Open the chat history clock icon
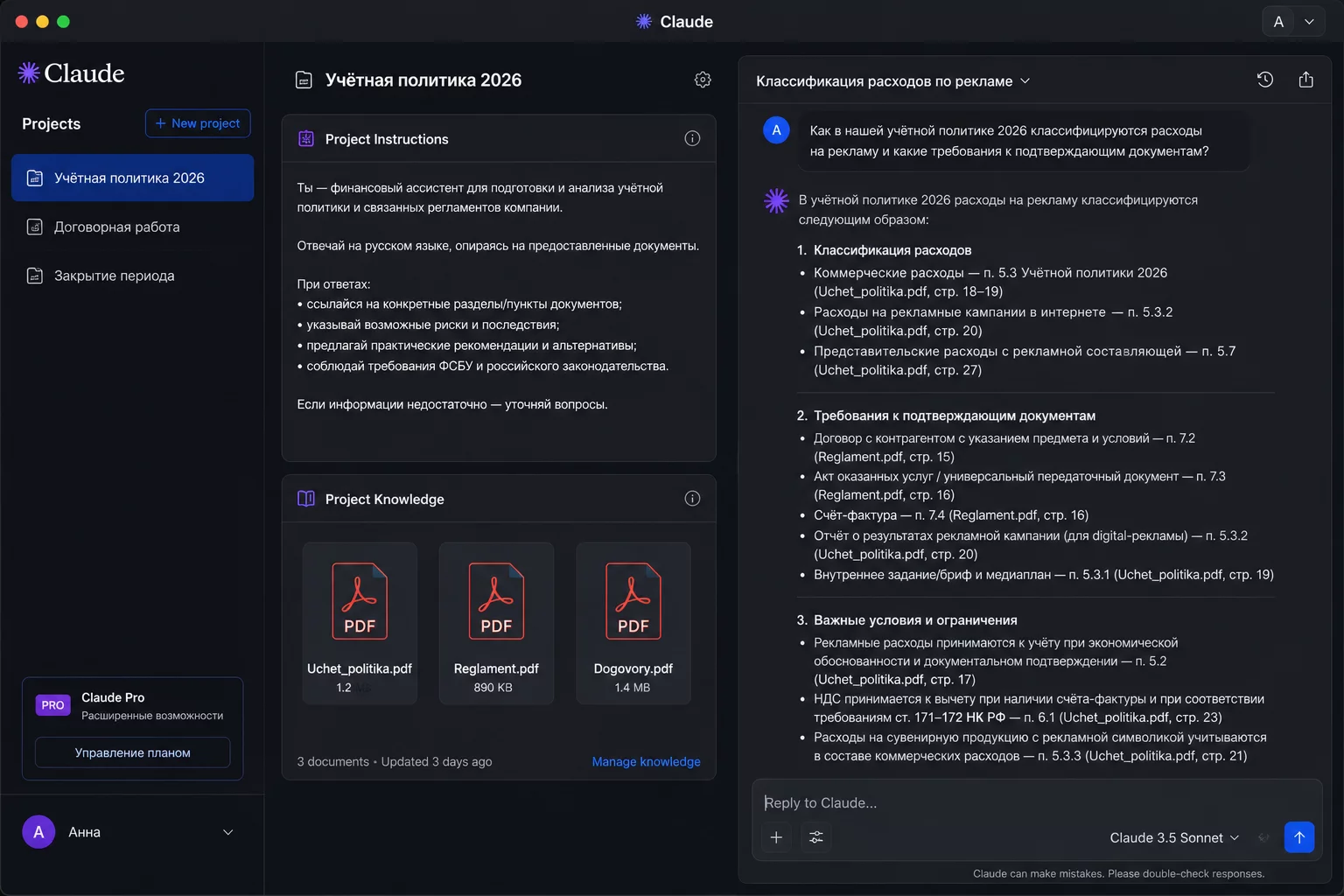 click(x=1265, y=80)
